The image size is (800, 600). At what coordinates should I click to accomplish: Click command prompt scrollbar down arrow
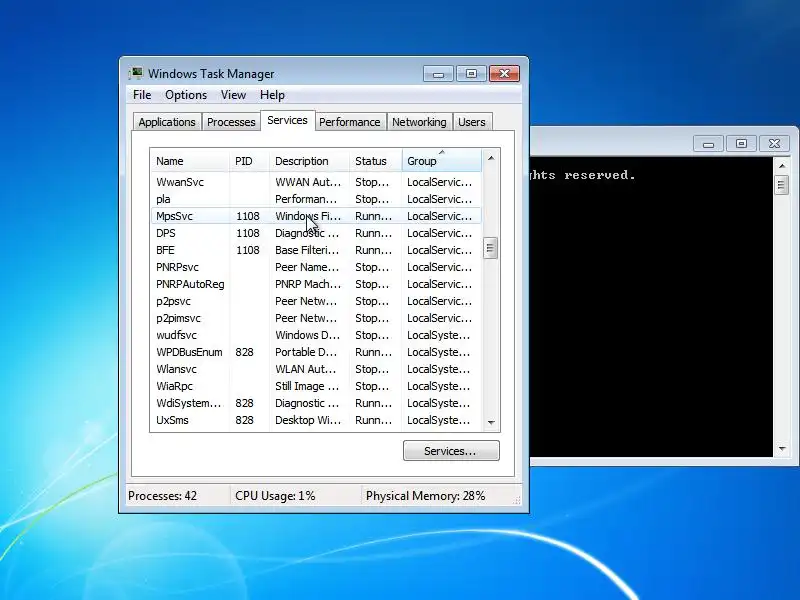point(782,449)
